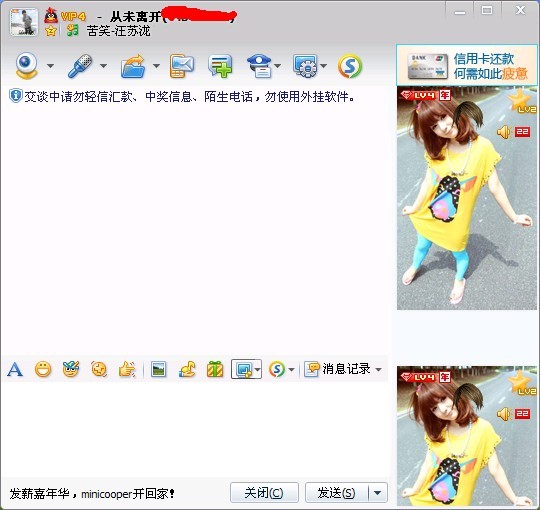The image size is (540, 510).
Task: Start a voice call with microphone icon
Action: (80, 65)
